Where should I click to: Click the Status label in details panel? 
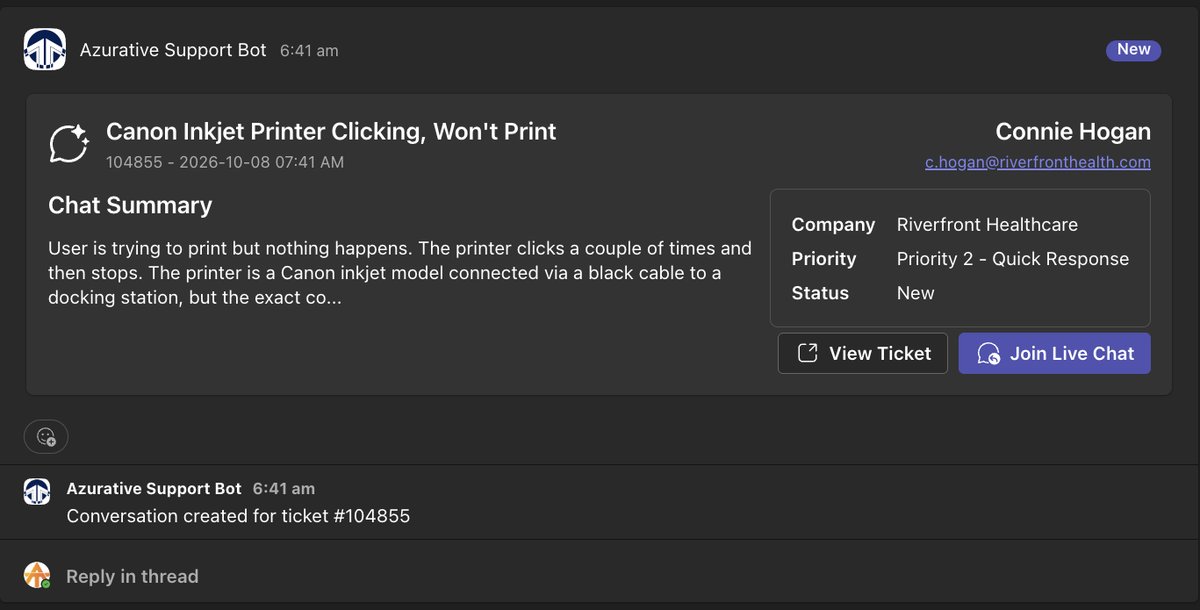(x=820, y=293)
